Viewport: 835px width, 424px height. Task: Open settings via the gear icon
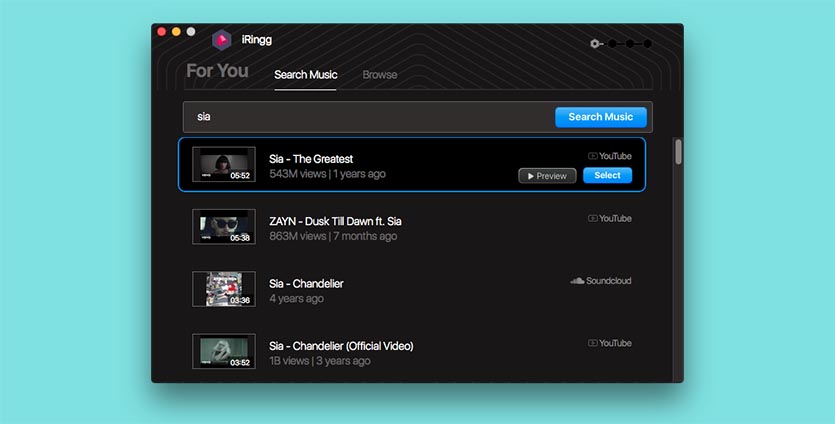594,44
